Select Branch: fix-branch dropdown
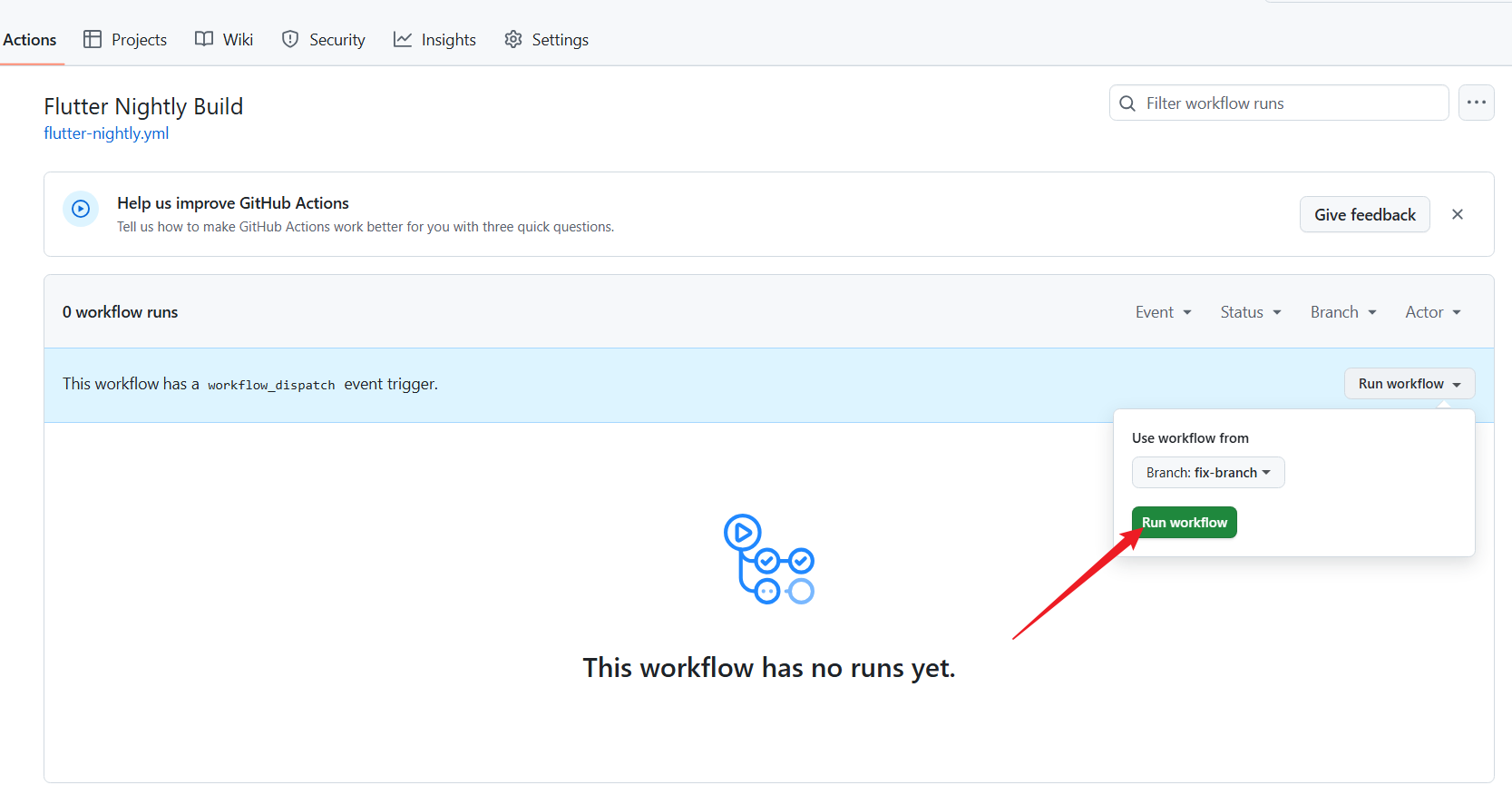The image size is (1512, 795). click(x=1208, y=473)
